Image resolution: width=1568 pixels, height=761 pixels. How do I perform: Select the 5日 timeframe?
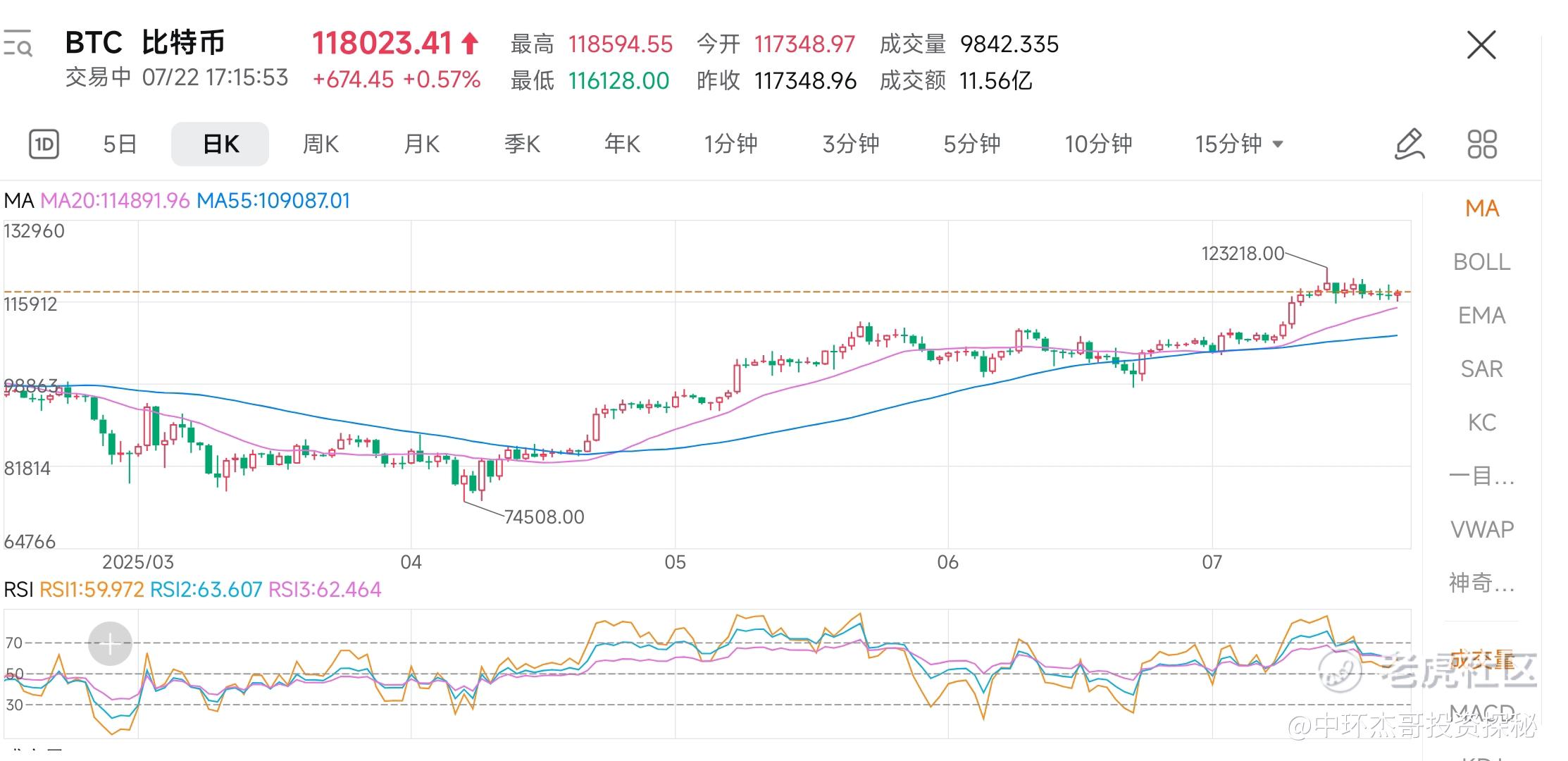tap(120, 144)
